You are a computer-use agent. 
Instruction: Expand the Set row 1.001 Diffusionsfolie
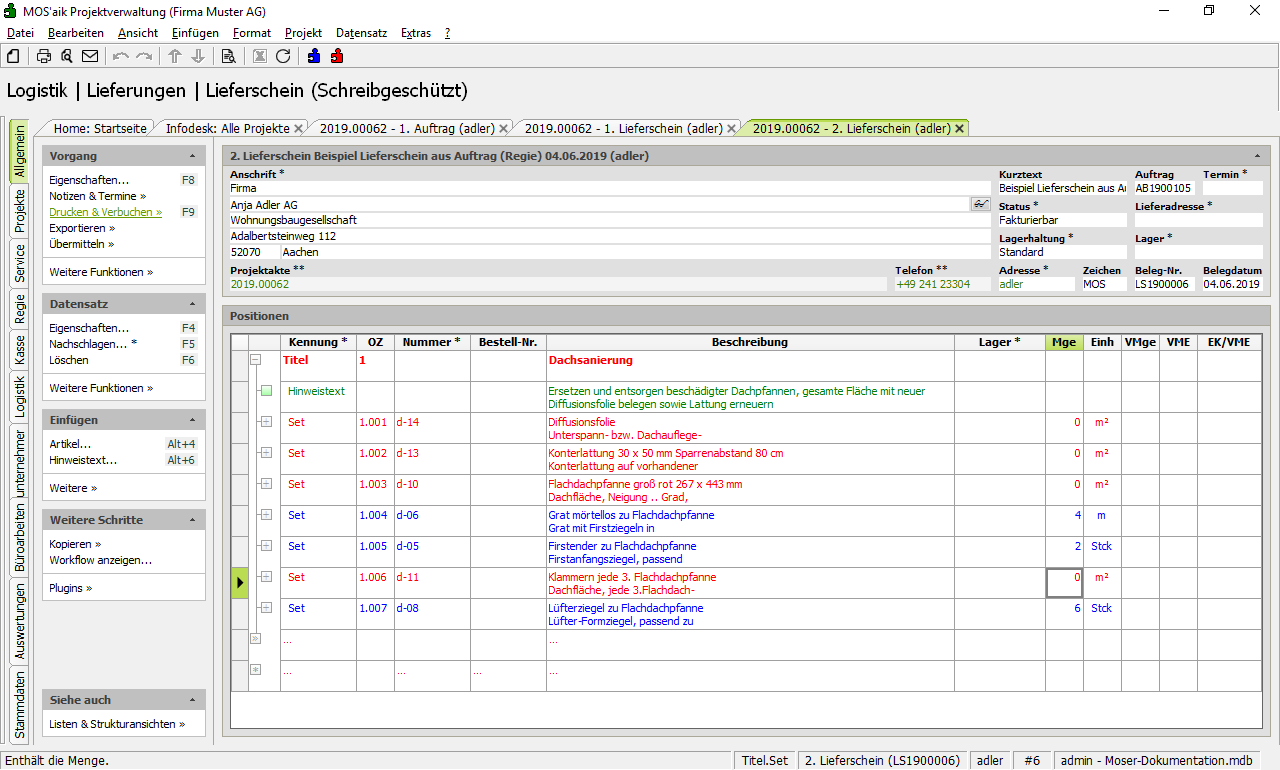pos(266,422)
